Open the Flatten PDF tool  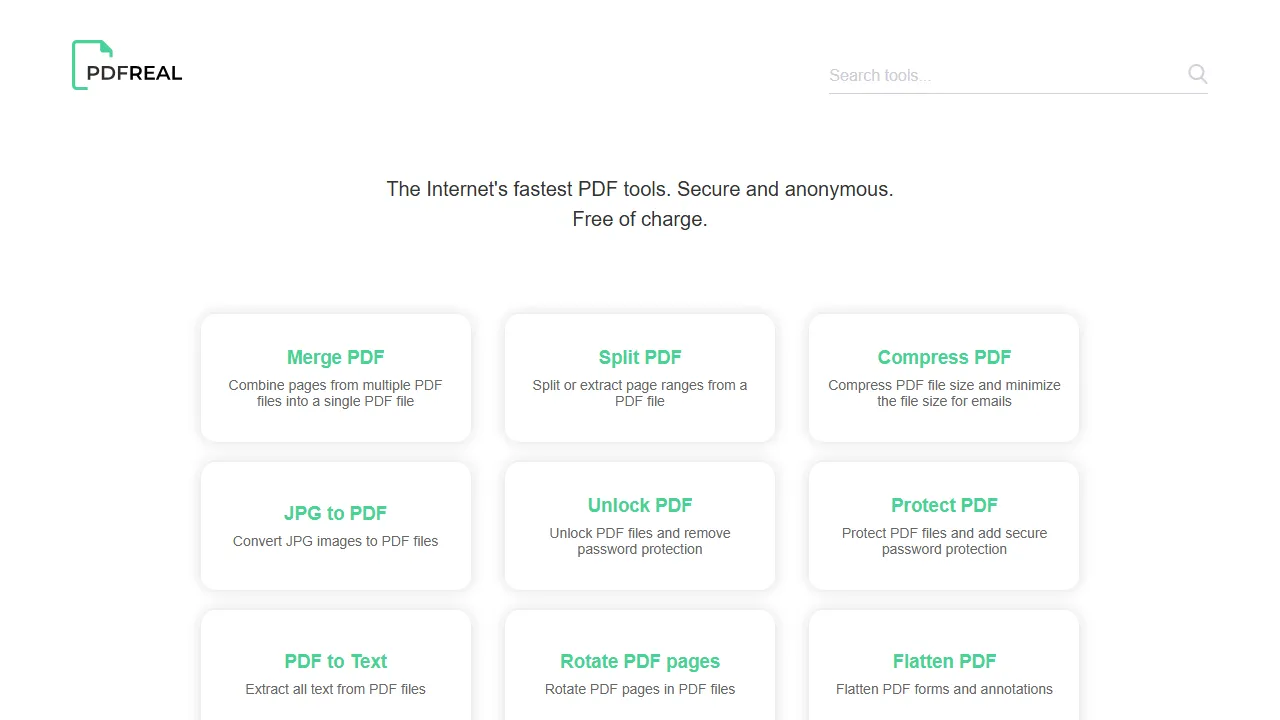coord(943,670)
